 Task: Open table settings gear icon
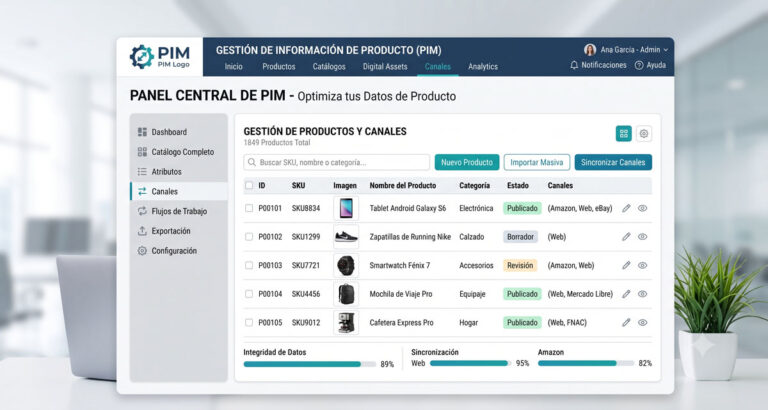pos(644,133)
